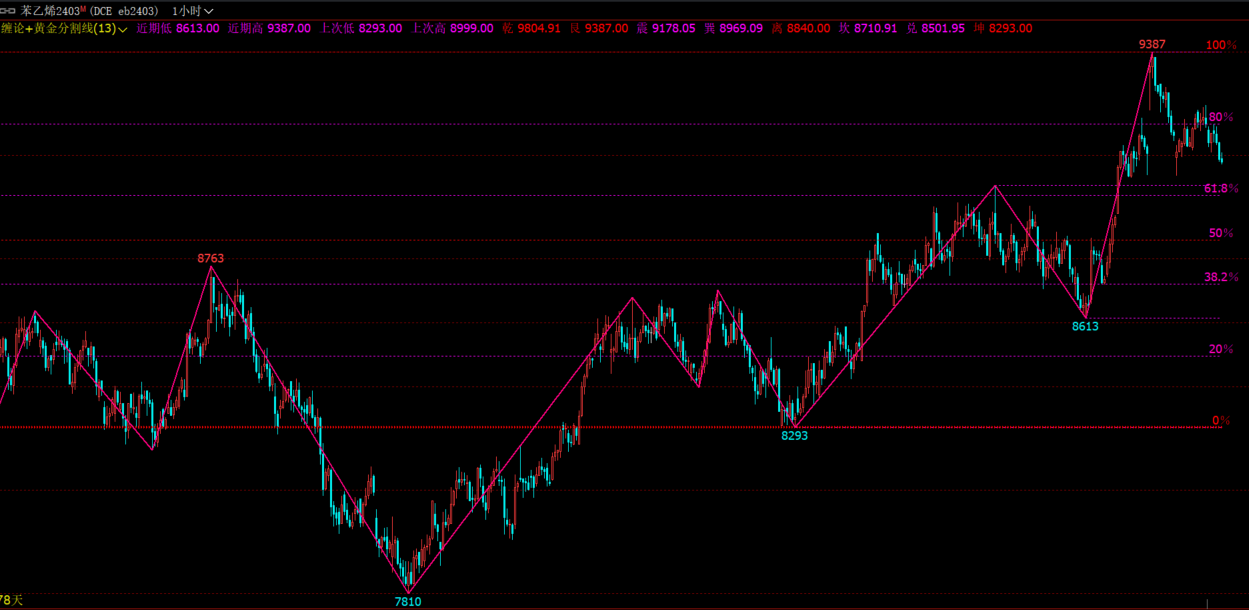Select the 近期低 8613.00 value

[177, 28]
